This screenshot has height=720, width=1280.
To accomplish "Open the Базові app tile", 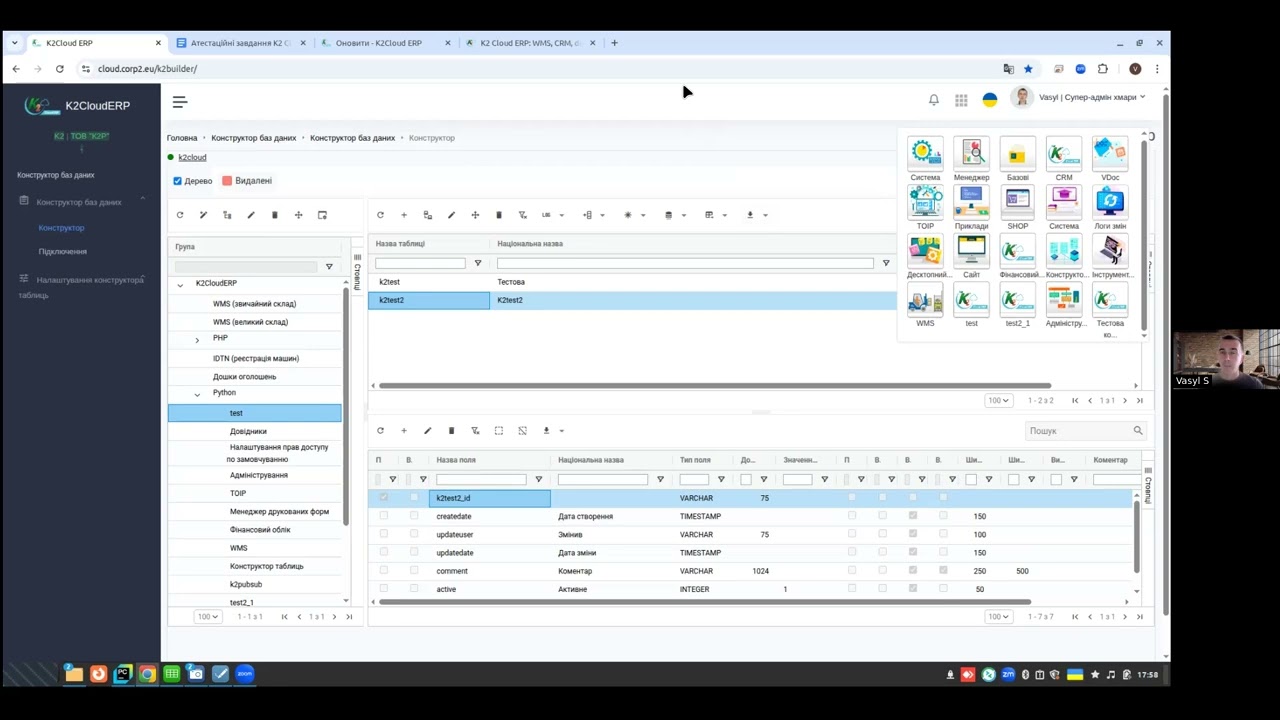I will coord(1017,159).
